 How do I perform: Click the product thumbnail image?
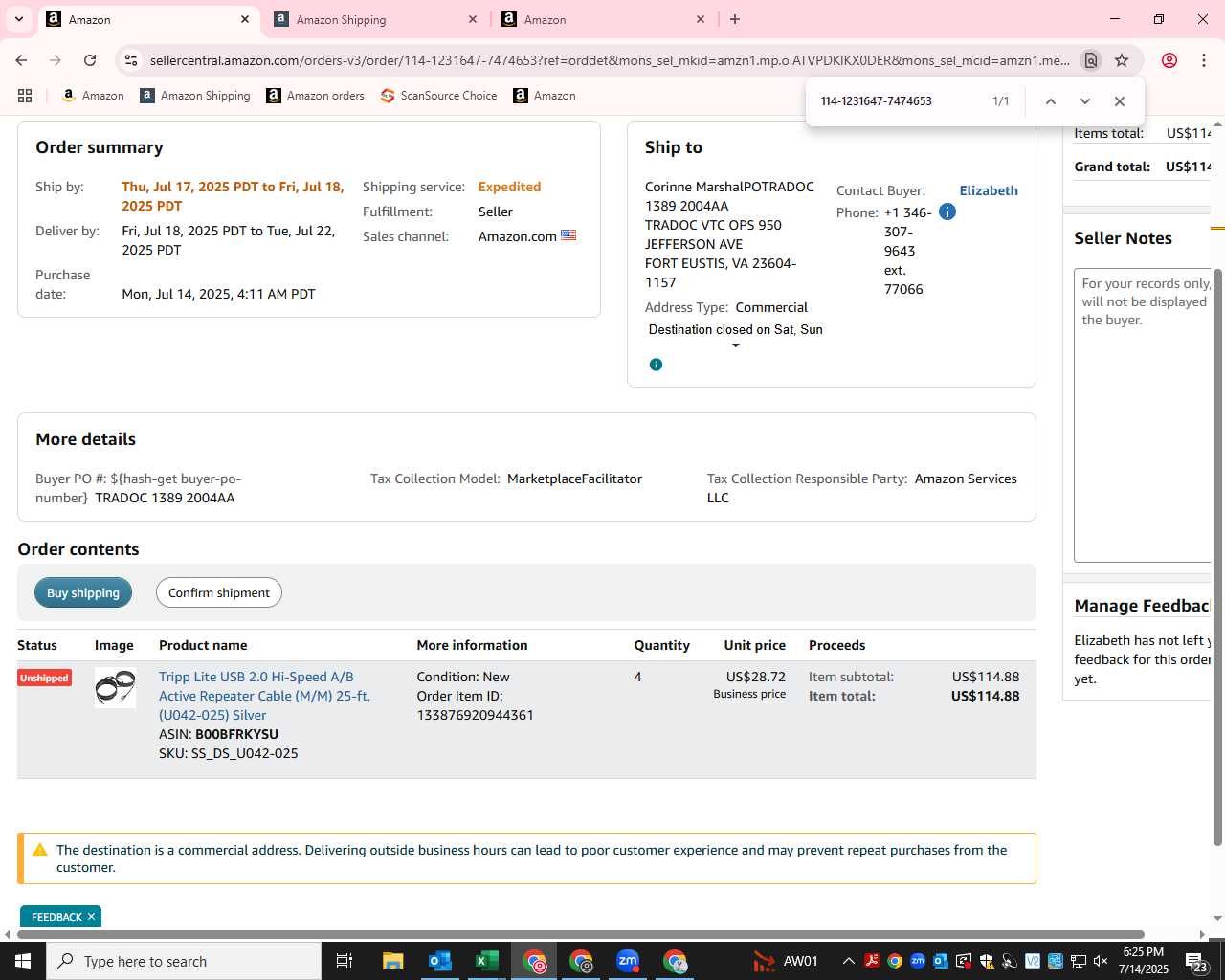115,687
